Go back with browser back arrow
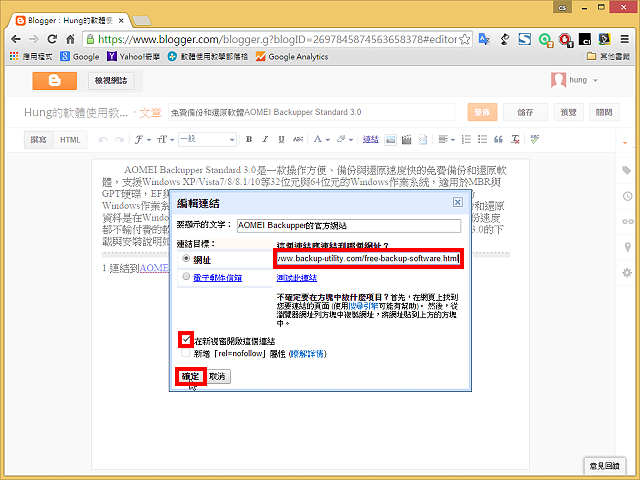 (16, 39)
